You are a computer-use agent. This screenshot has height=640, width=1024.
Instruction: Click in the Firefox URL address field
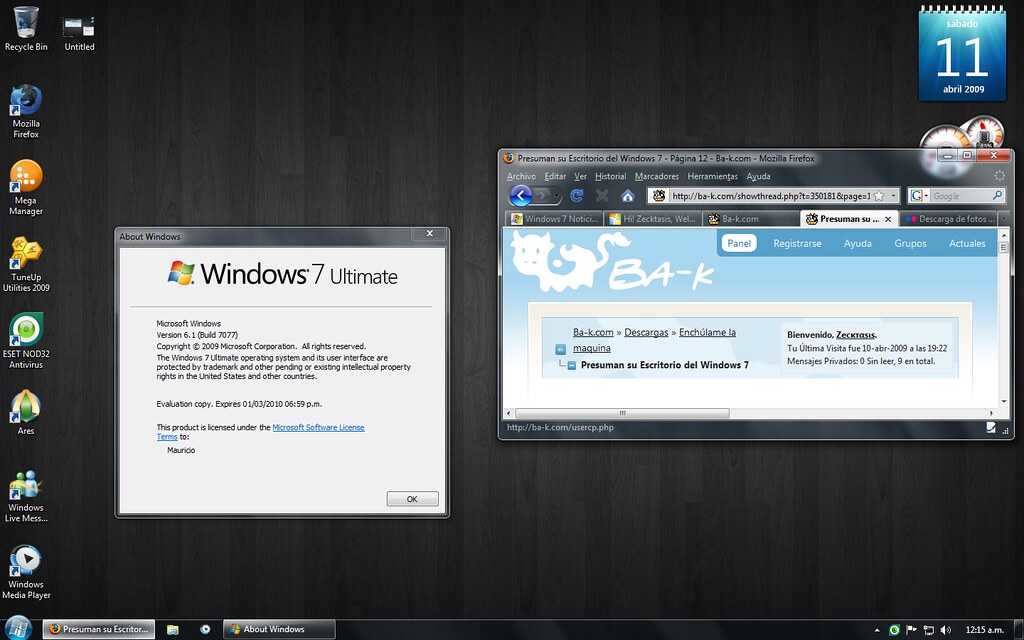coord(770,195)
